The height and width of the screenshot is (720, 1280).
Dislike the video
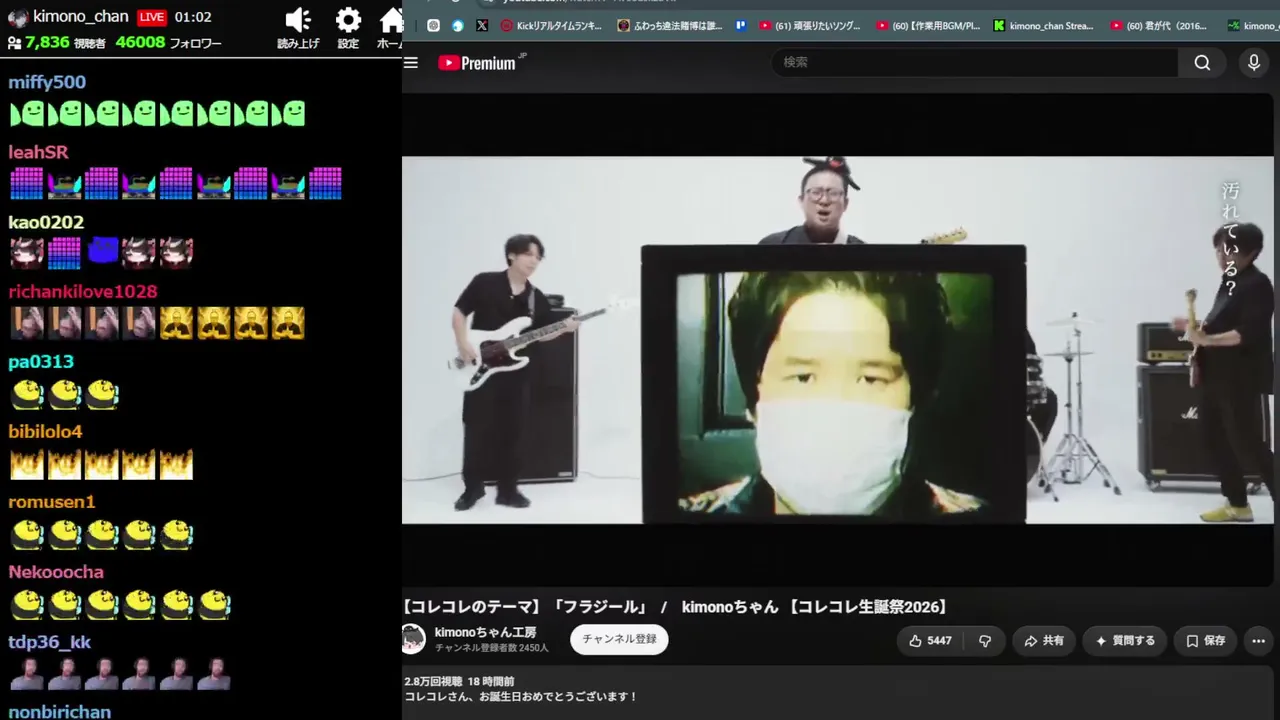pyautogui.click(x=985, y=641)
